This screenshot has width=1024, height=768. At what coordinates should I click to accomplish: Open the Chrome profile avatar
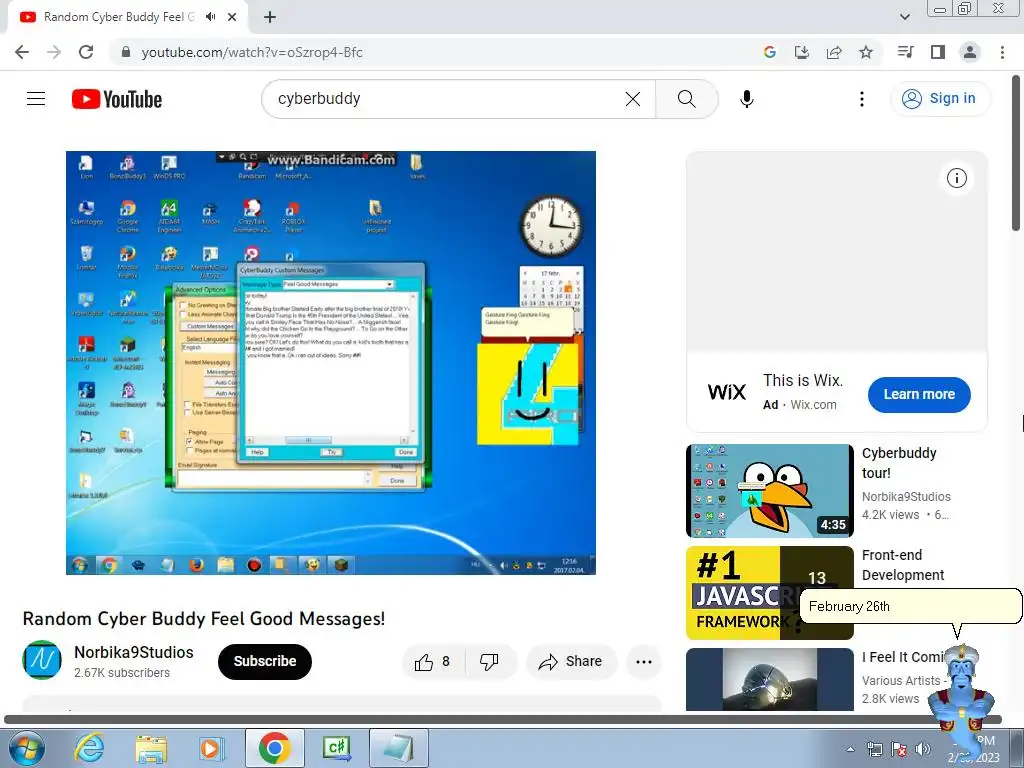pyautogui.click(x=970, y=52)
